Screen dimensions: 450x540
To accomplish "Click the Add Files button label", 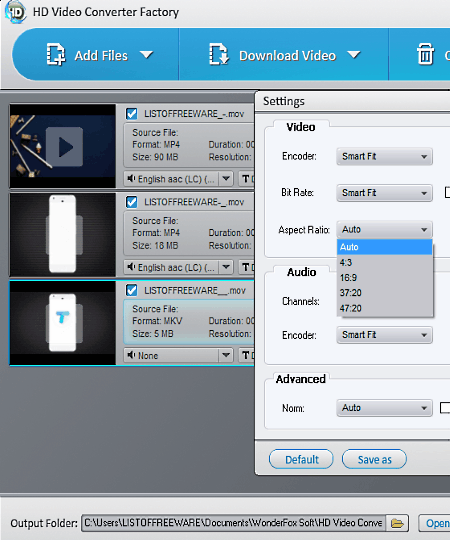I will pos(101,55).
